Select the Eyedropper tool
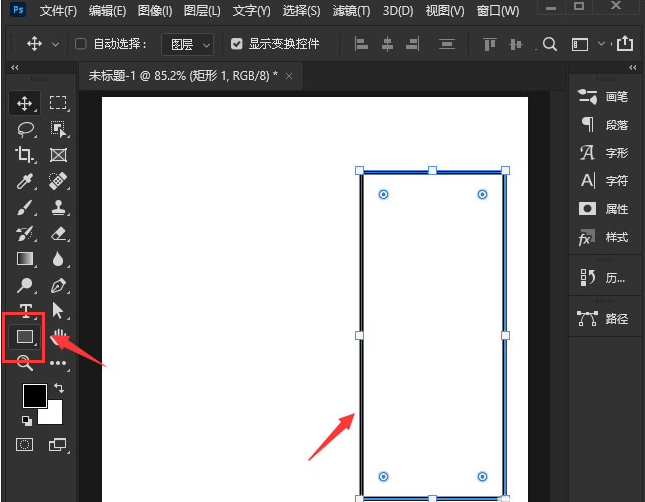The width and height of the screenshot is (645, 502). tap(25, 181)
